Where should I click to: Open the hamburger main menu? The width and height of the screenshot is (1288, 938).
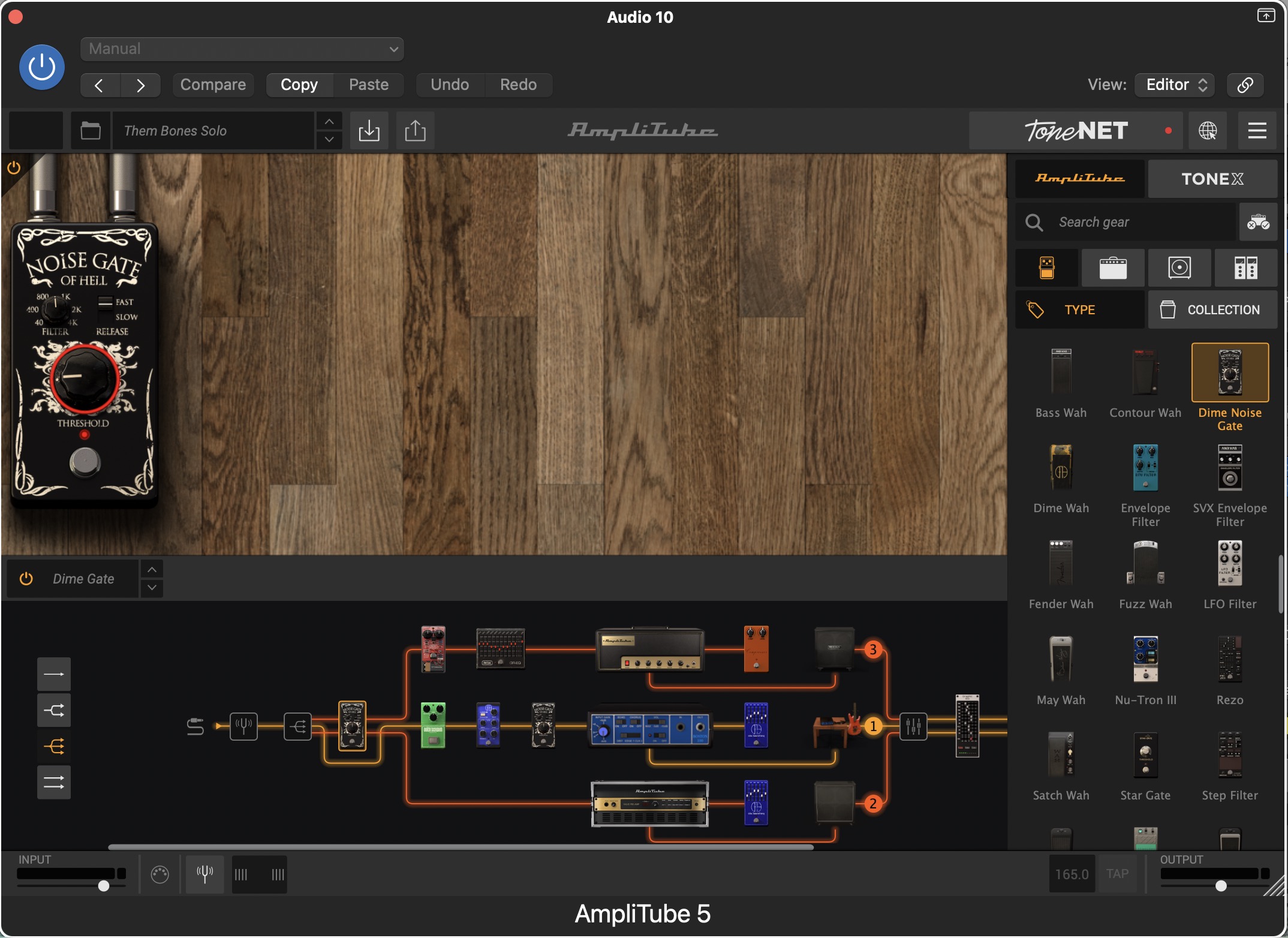(x=1257, y=130)
